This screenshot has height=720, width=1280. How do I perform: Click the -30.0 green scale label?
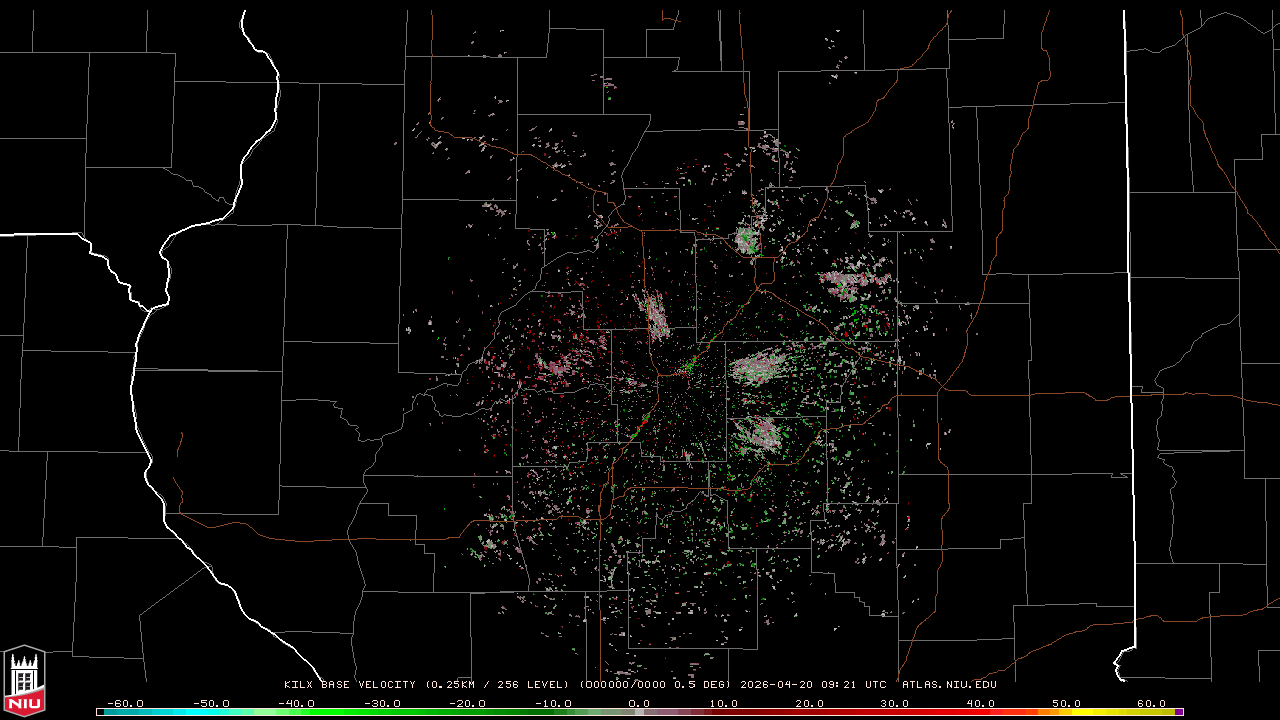point(381,703)
